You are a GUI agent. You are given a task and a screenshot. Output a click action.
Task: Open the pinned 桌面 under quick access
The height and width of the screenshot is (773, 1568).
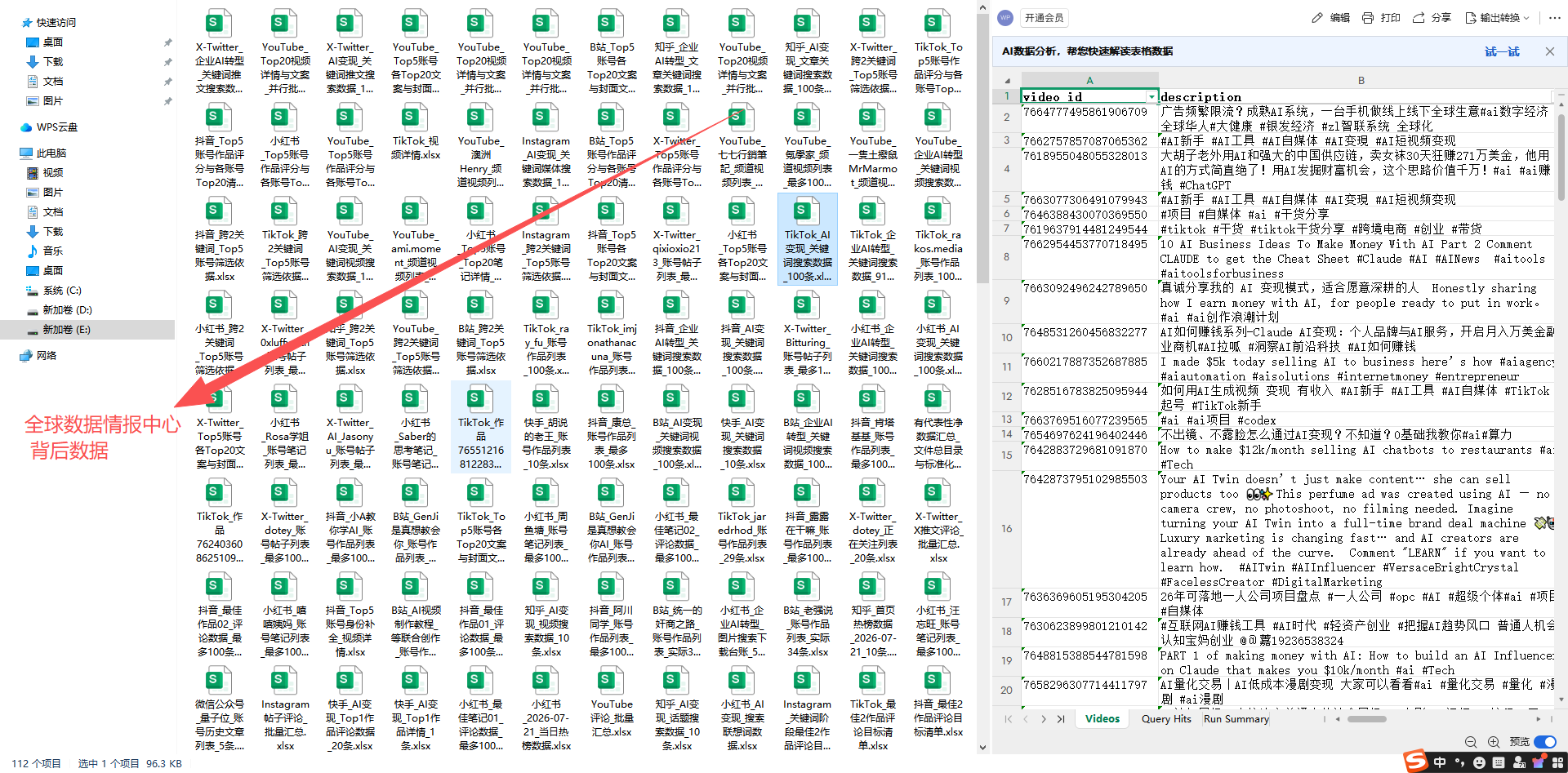[x=46, y=42]
